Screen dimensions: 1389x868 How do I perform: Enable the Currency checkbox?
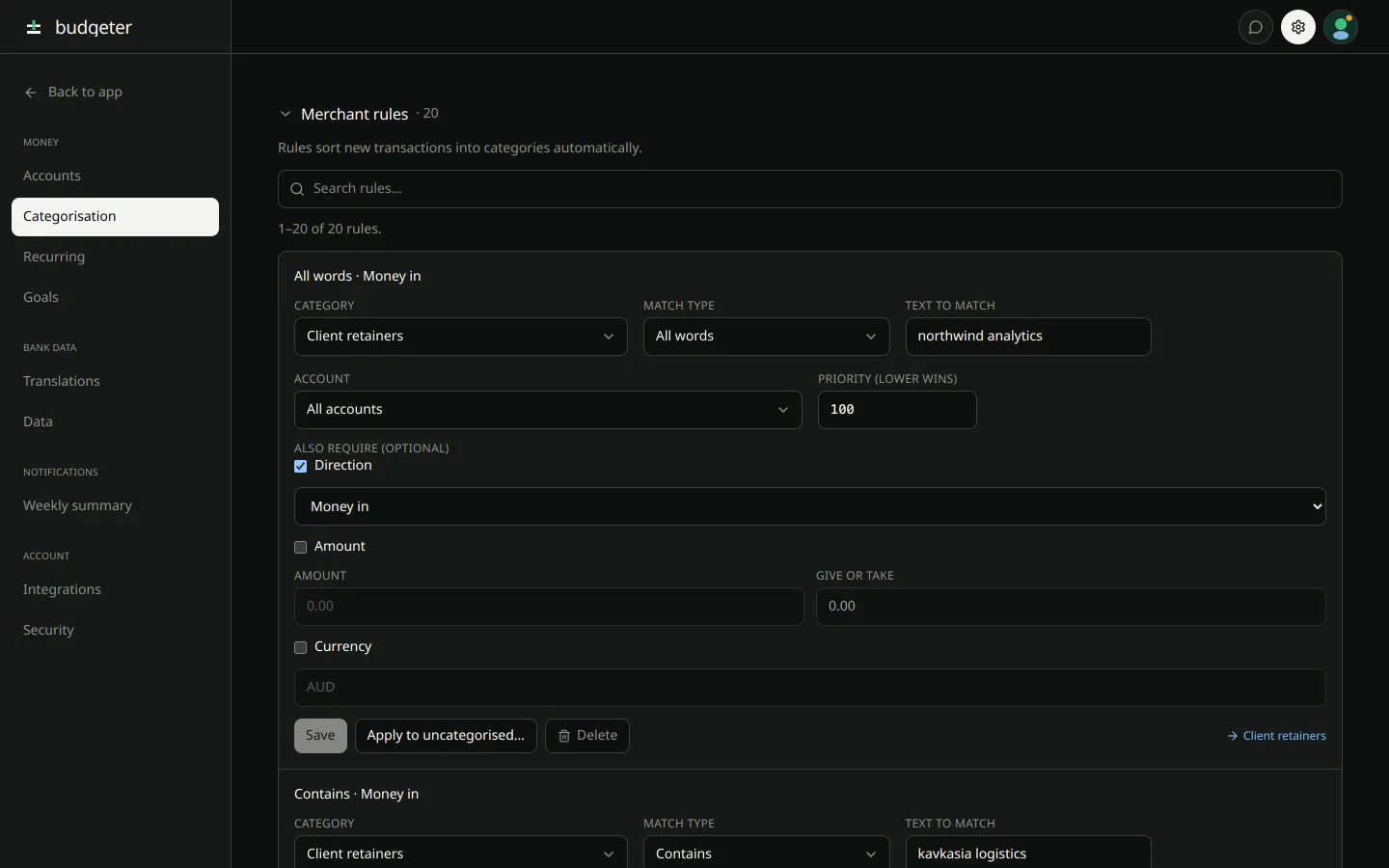301,647
